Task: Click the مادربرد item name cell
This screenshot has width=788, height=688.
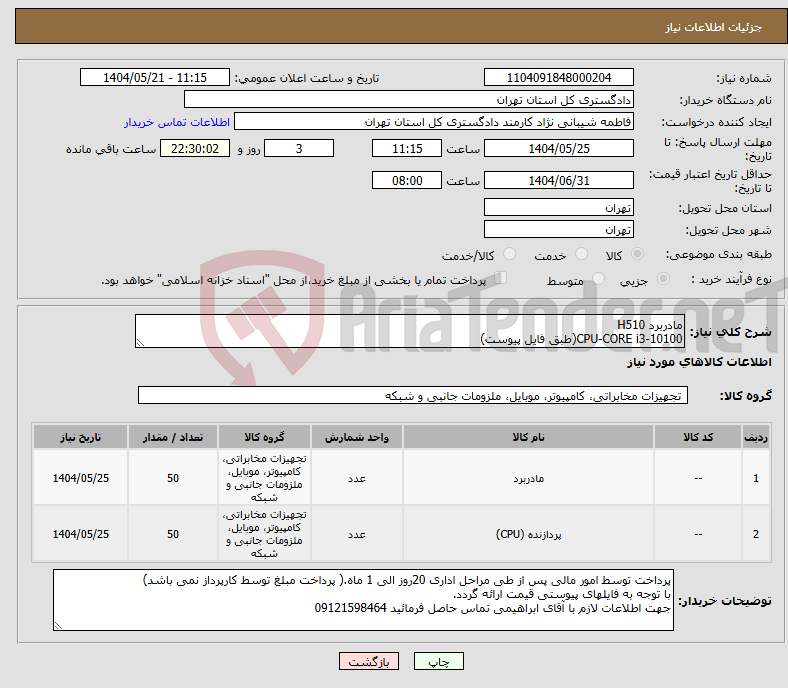Action: [x=528, y=477]
